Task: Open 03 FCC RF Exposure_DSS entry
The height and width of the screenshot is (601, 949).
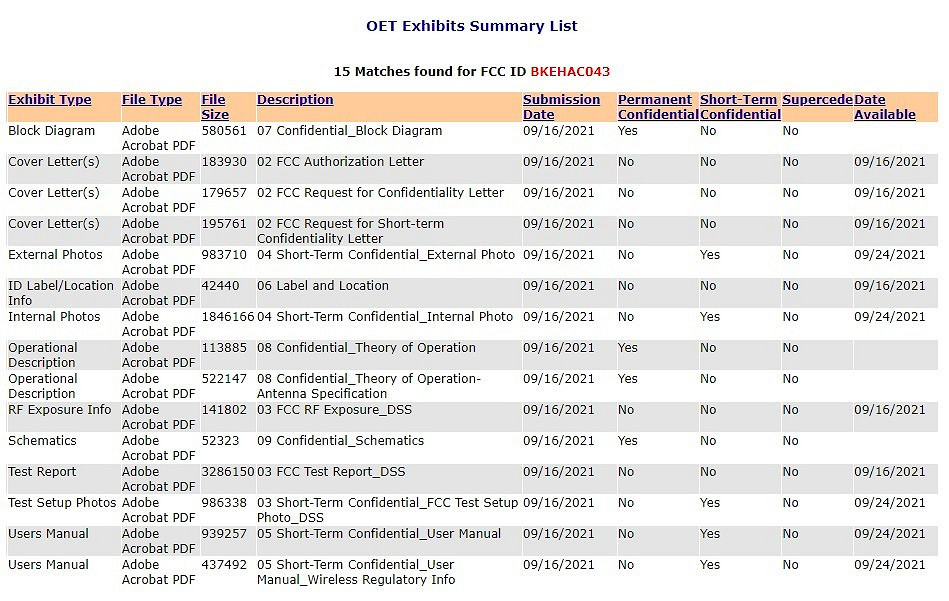Action: click(334, 410)
